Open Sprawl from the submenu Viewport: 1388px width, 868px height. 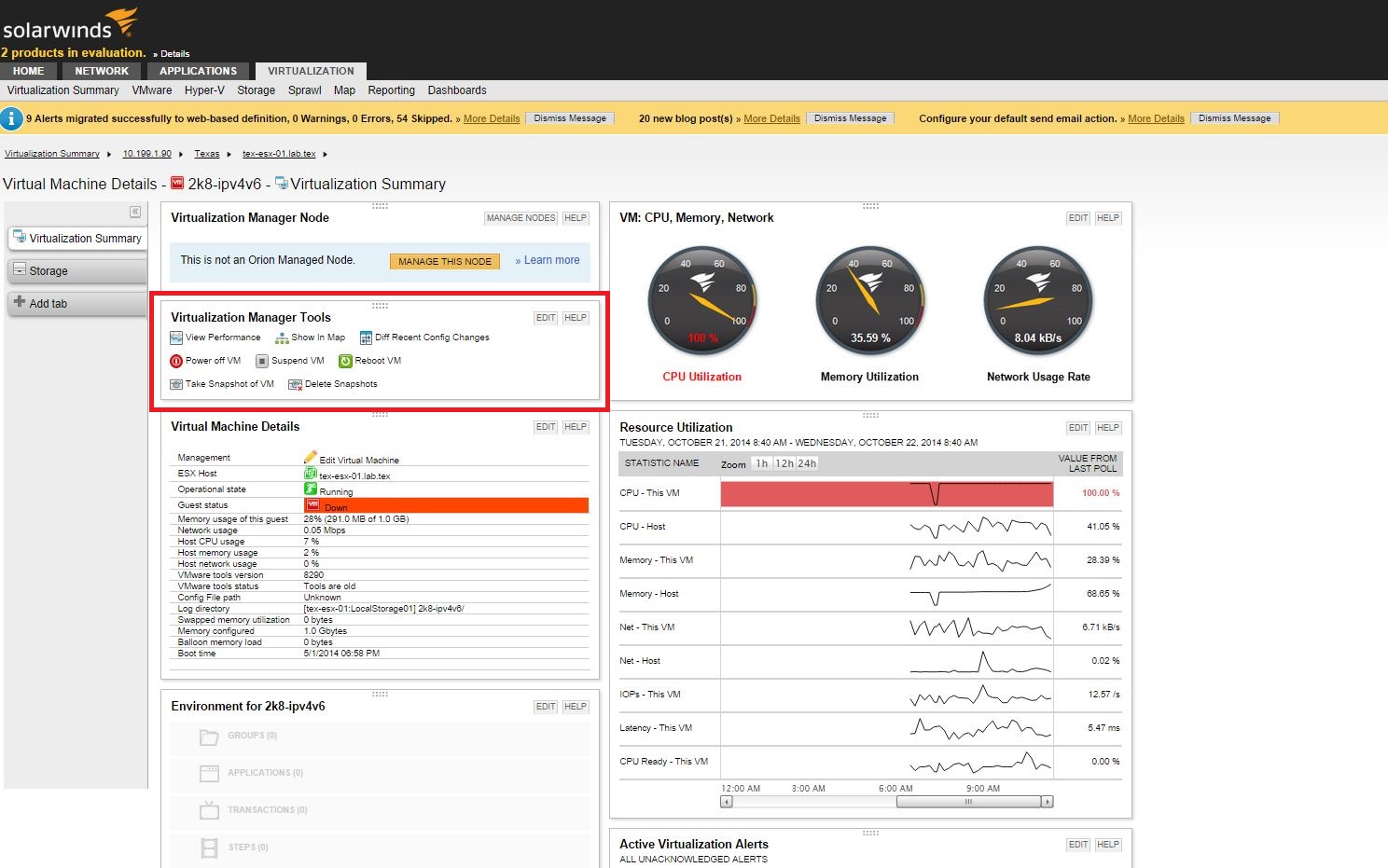(305, 90)
